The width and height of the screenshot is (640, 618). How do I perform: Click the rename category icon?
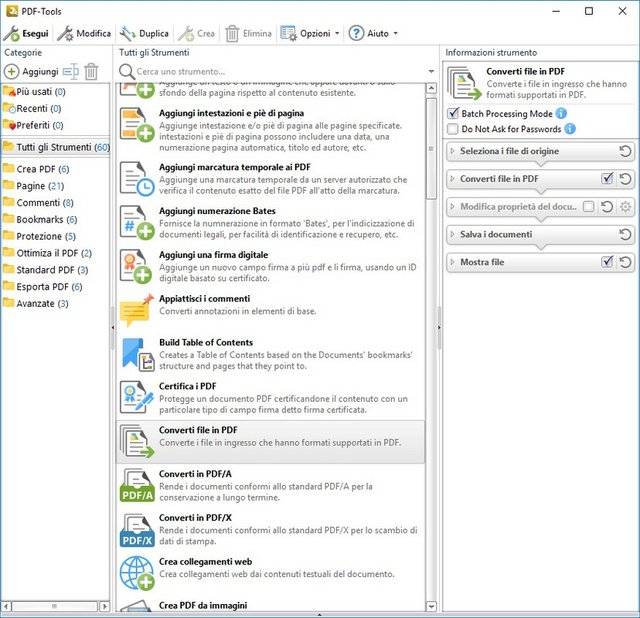pos(71,71)
